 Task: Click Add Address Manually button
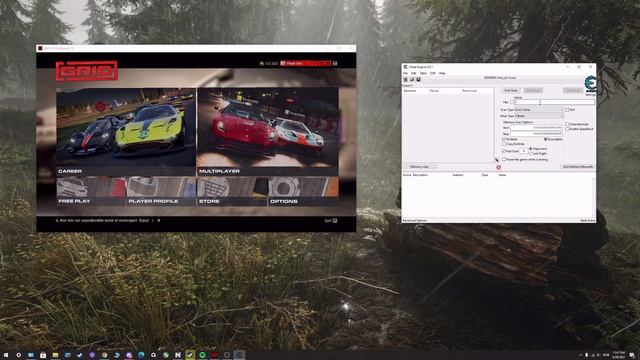pyautogui.click(x=577, y=167)
